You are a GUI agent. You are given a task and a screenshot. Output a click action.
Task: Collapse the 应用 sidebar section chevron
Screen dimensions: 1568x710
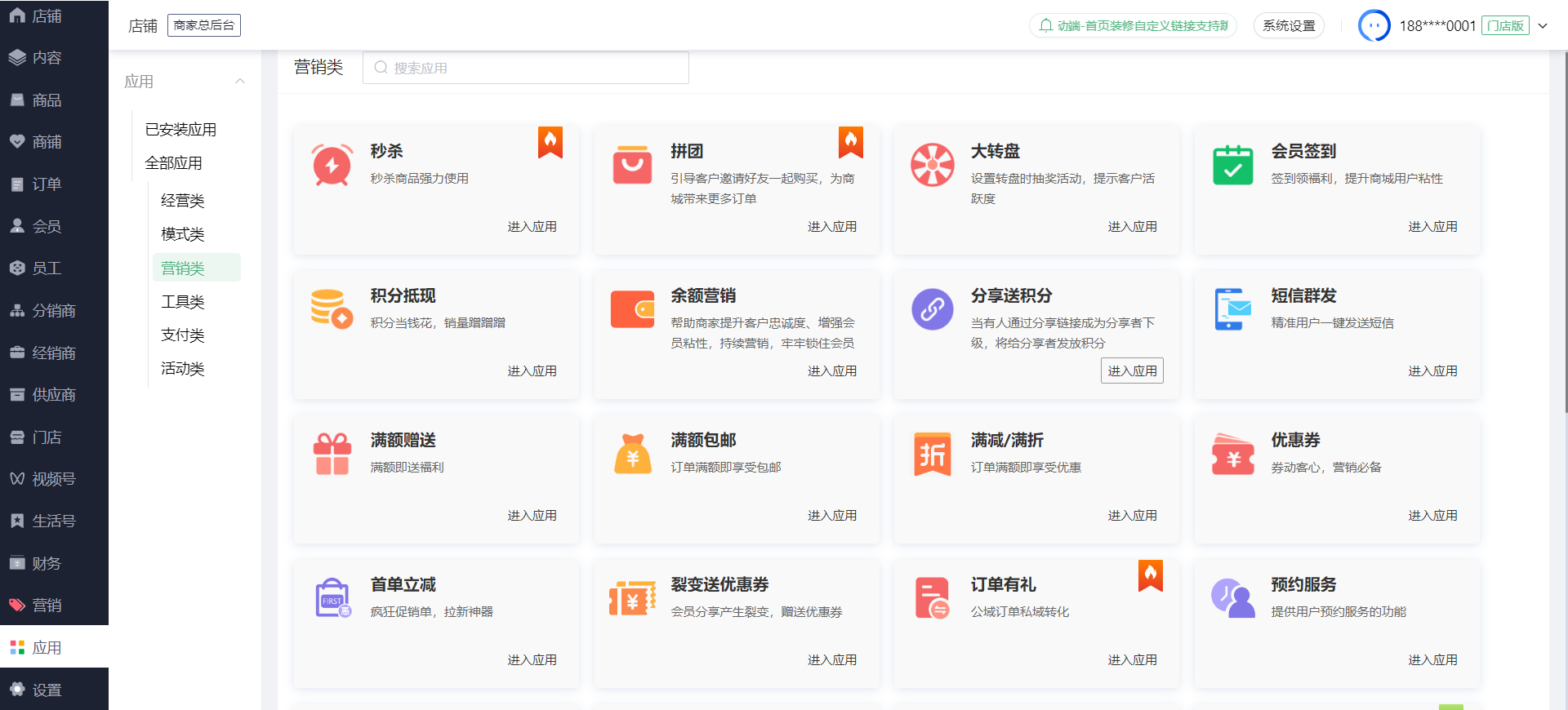point(240,81)
